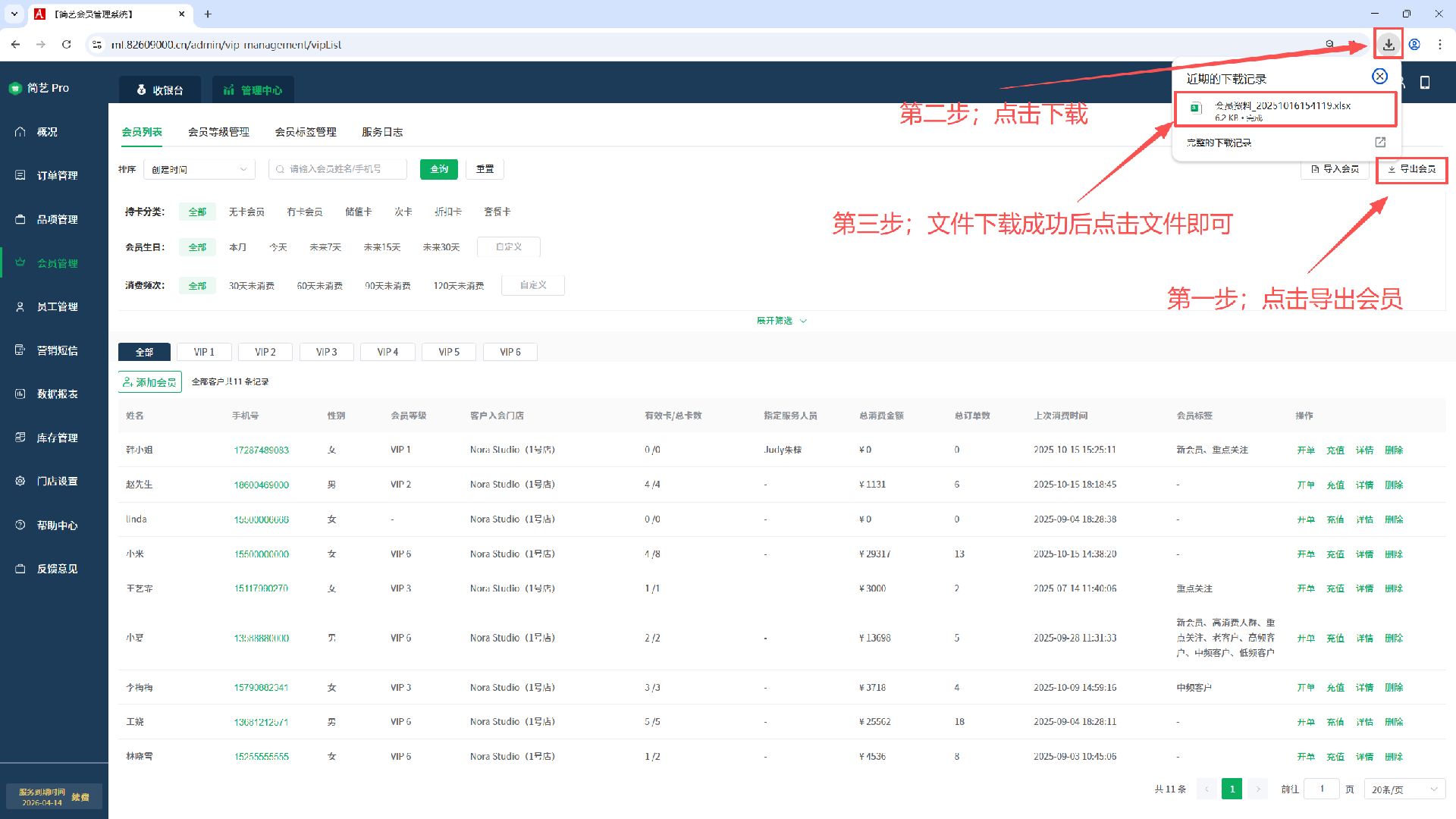Expand more filters via 展开筛选
The height and width of the screenshot is (819, 1456).
781,321
